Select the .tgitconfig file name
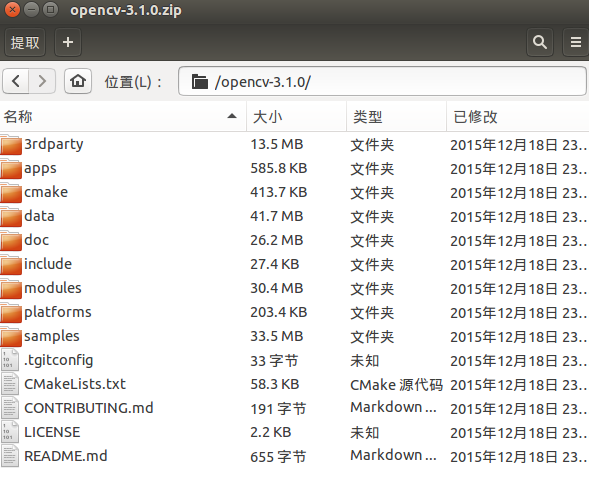 pos(59,360)
